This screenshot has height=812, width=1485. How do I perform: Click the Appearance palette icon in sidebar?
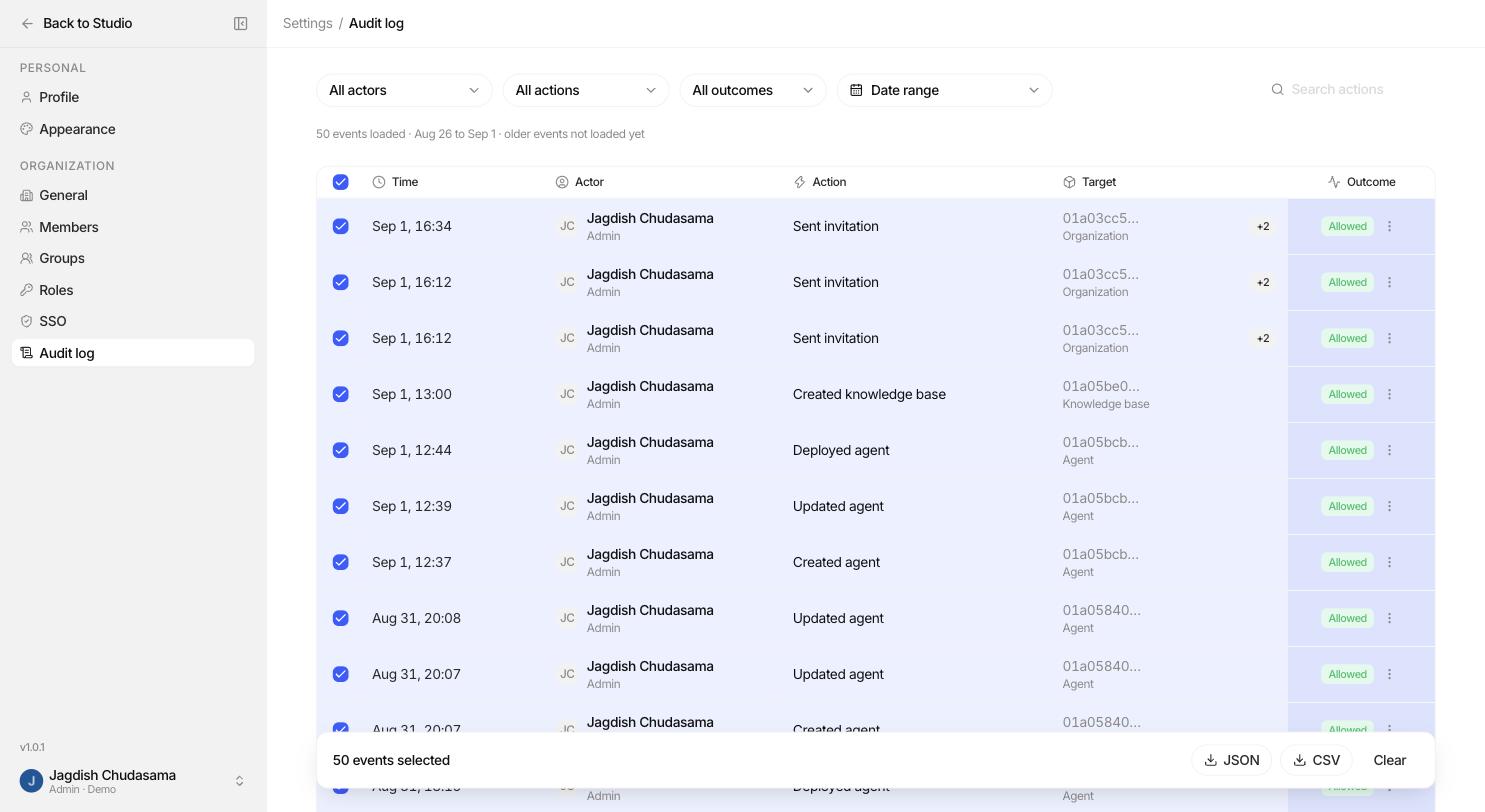(26, 129)
